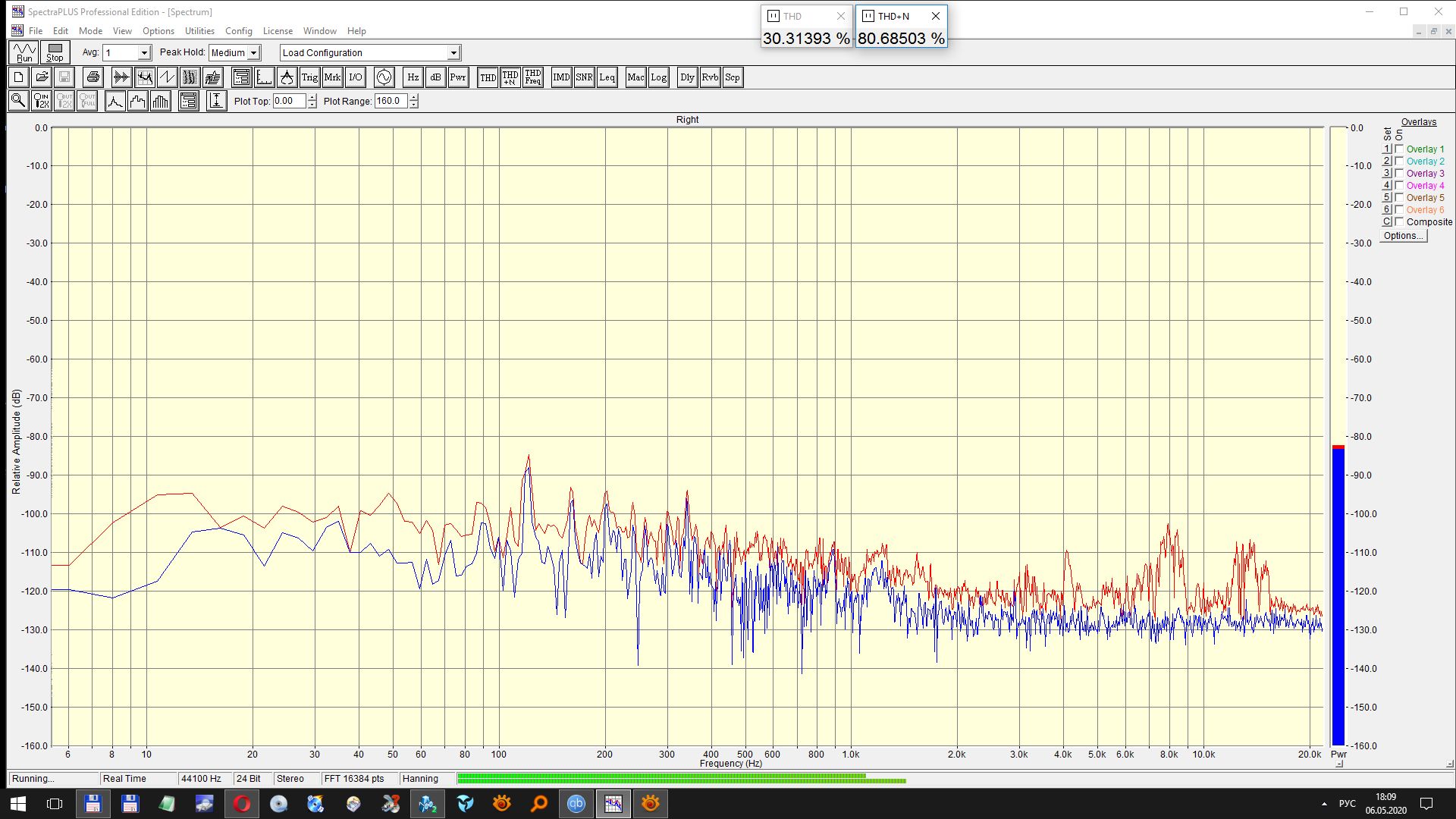Click the overlay Options... button
Image resolution: width=1456 pixels, height=819 pixels.
pyautogui.click(x=1403, y=236)
